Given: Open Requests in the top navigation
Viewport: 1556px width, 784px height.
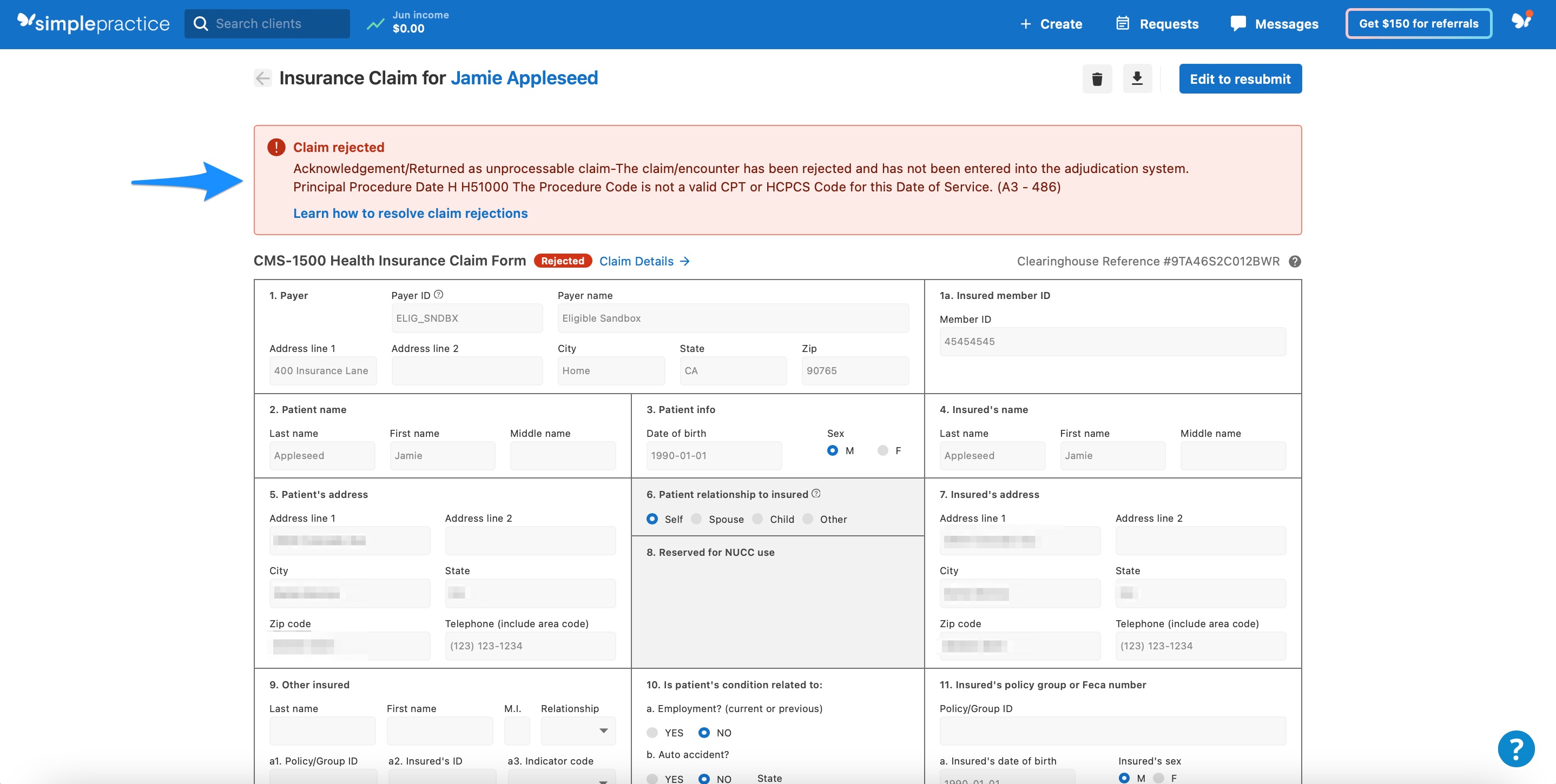Looking at the screenshot, I should (x=1157, y=24).
